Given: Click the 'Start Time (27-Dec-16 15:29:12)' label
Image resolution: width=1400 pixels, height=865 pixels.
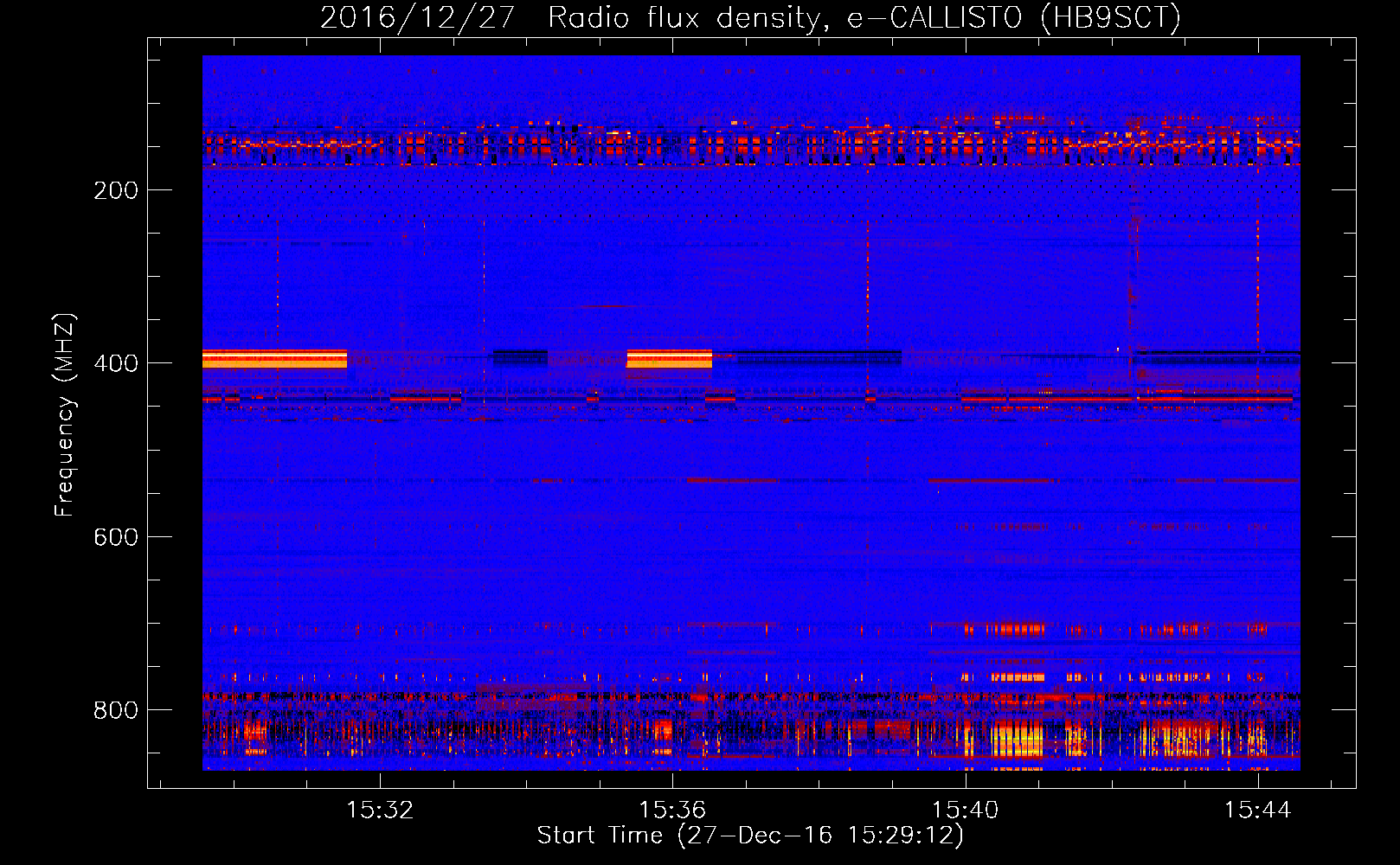Looking at the screenshot, I should click(750, 836).
